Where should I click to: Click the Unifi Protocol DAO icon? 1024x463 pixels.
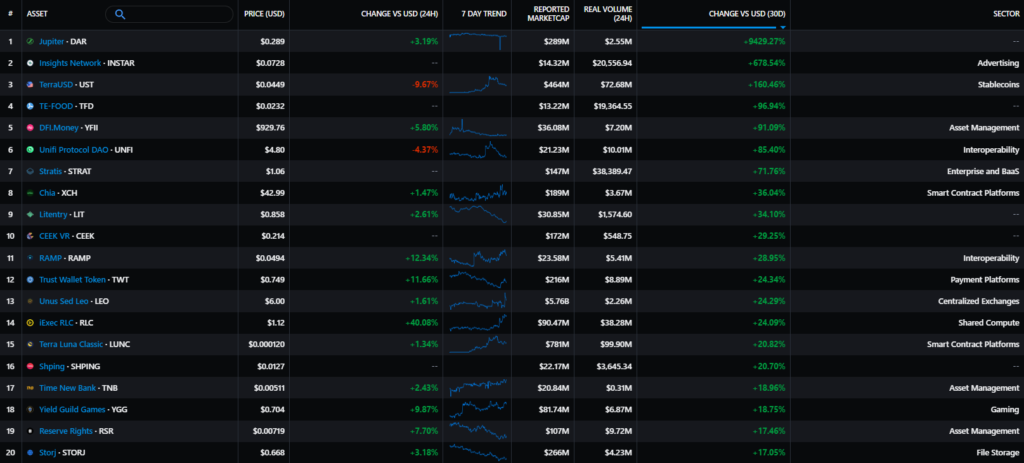pyautogui.click(x=30, y=149)
